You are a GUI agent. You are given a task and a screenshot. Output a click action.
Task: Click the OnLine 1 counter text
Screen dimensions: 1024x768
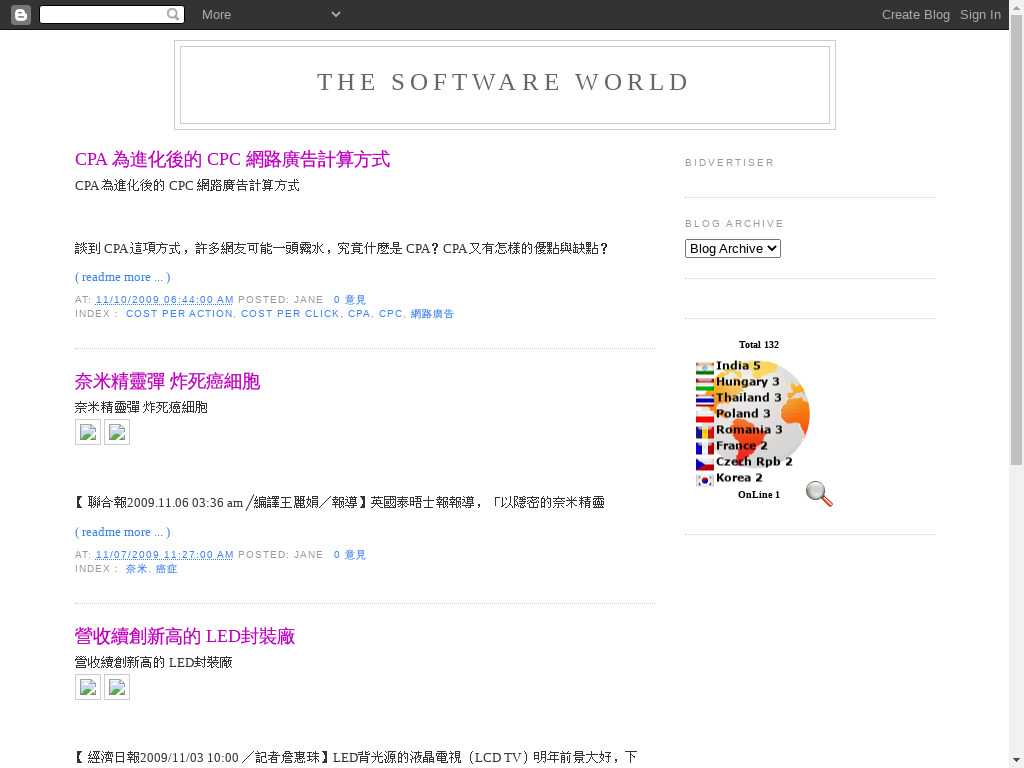pos(759,495)
